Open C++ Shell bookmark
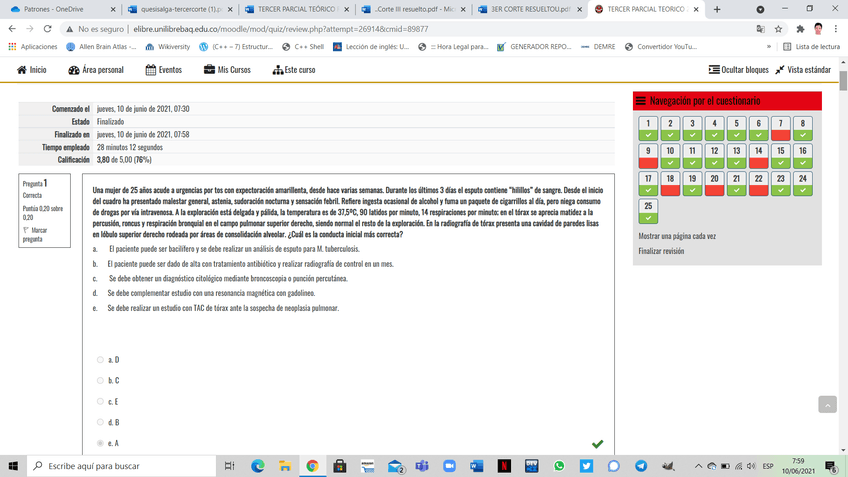This screenshot has width=848, height=477. pyautogui.click(x=303, y=47)
